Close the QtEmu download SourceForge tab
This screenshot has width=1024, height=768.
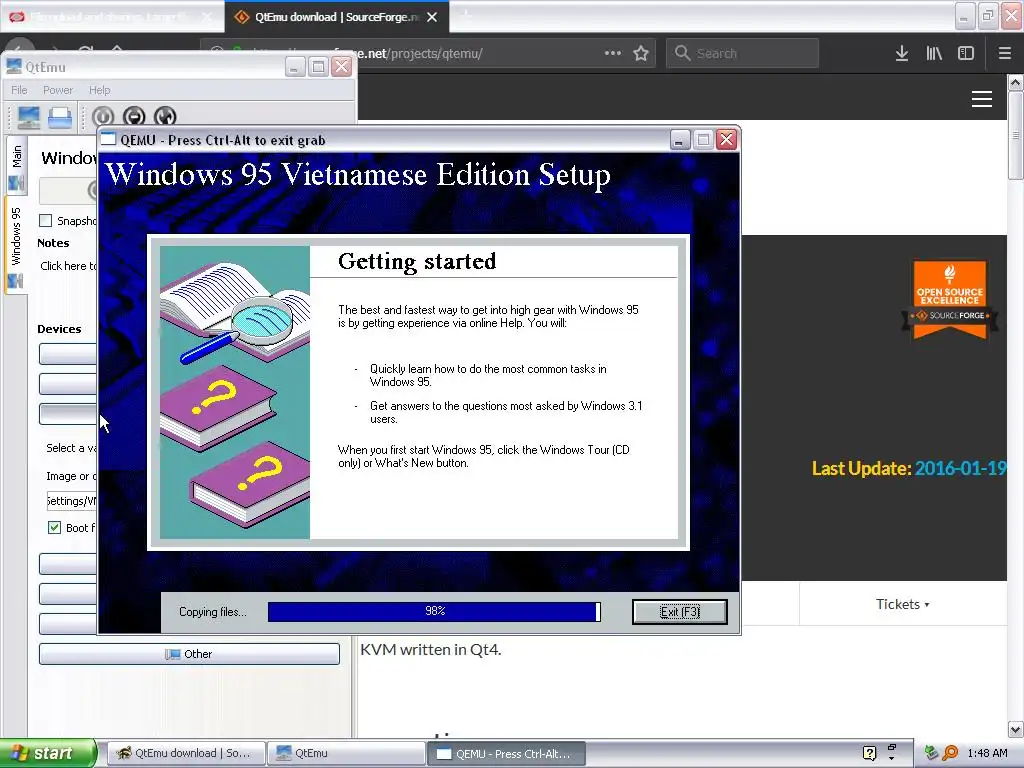[432, 17]
